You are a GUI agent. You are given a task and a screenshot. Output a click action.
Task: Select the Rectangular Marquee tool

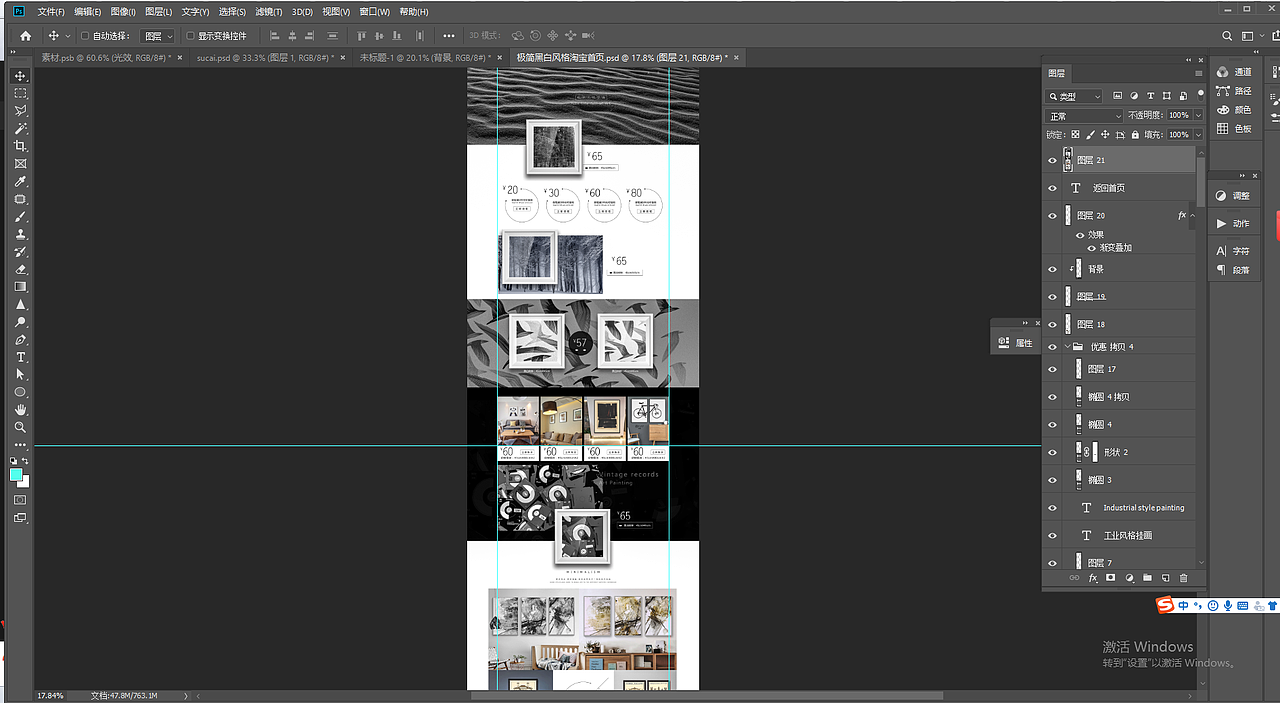20,93
